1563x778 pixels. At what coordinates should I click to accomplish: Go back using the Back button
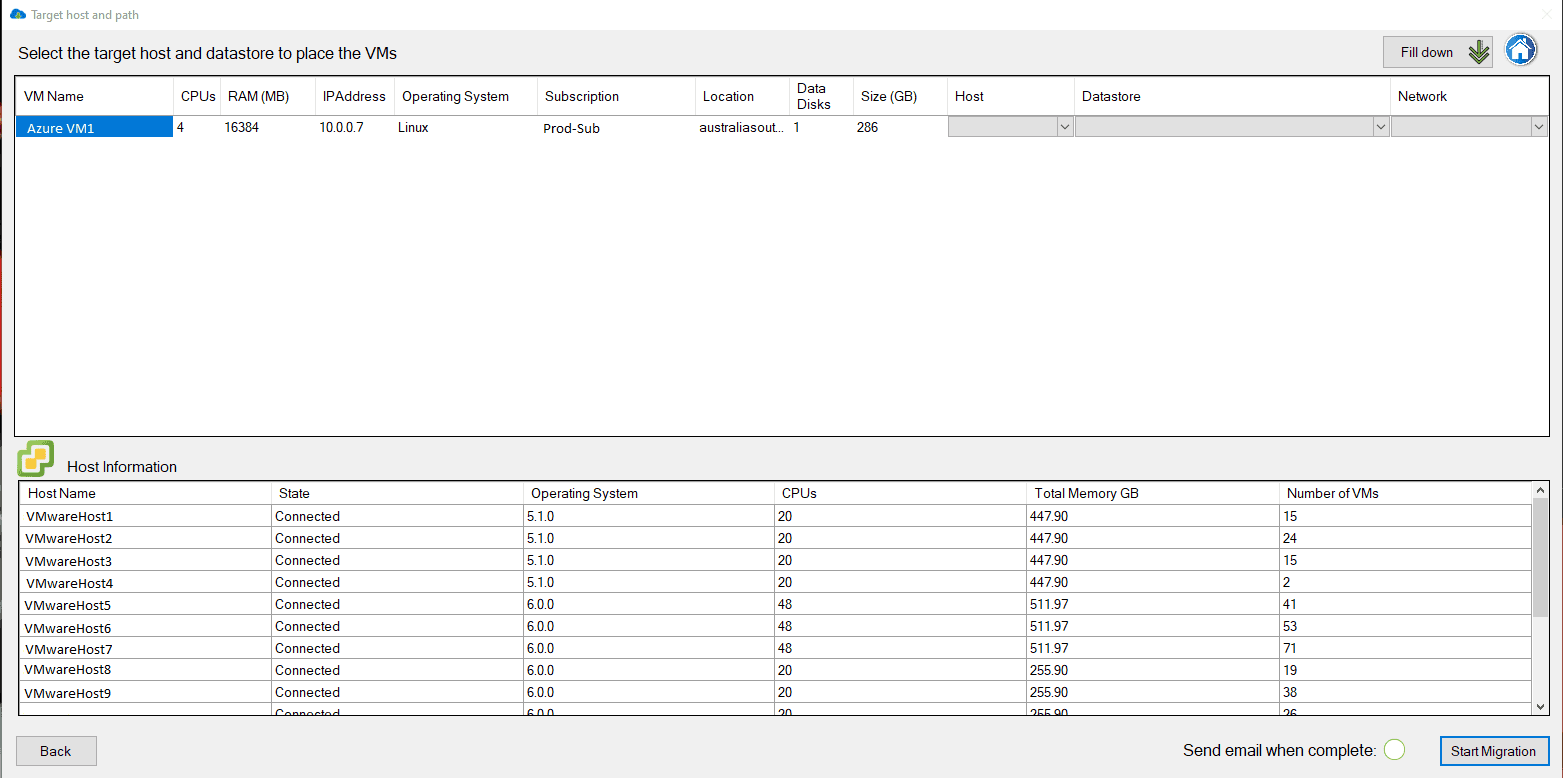pos(56,751)
